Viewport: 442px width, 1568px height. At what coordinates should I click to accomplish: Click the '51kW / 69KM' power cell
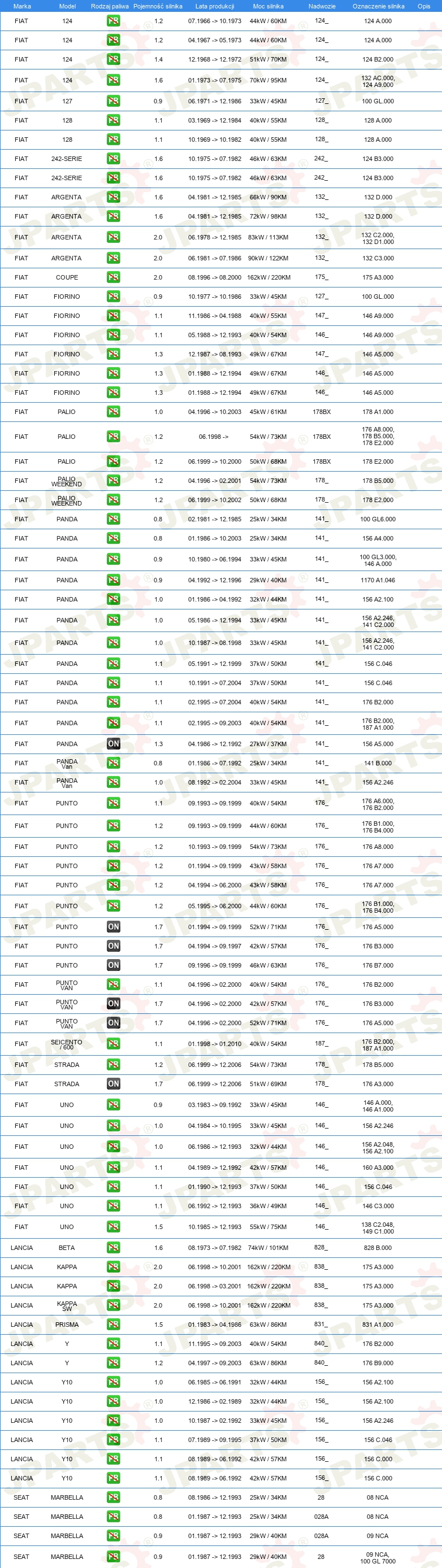pos(268,1084)
